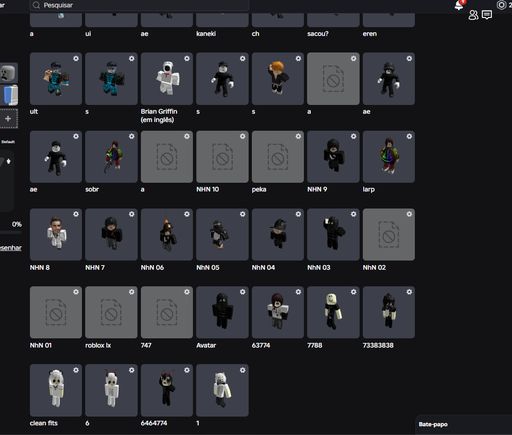Open the gear icon on the peka outfit
Viewport: 512px width, 435px height.
[298, 136]
